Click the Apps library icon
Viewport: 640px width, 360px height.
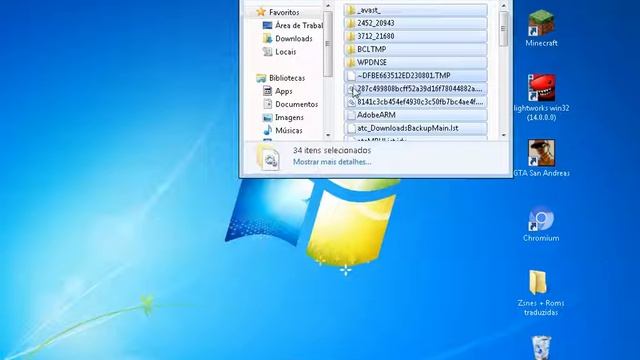267,91
